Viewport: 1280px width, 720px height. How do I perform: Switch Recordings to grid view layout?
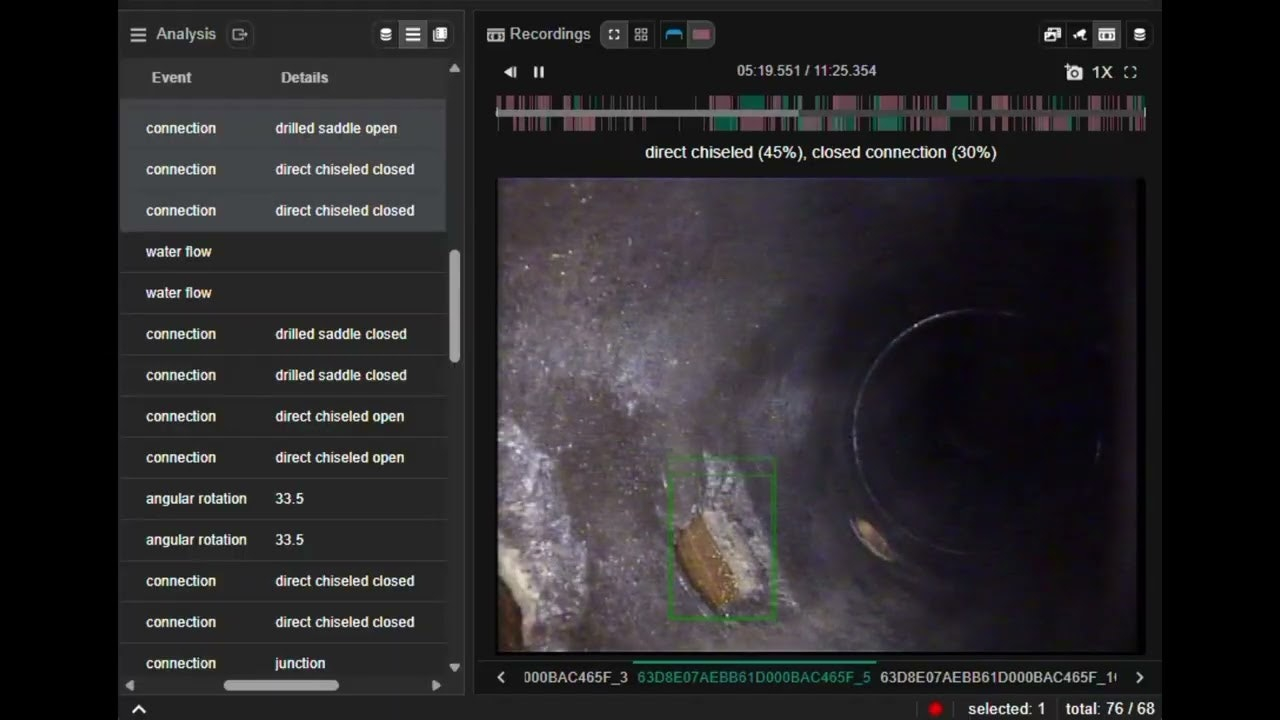(641, 35)
